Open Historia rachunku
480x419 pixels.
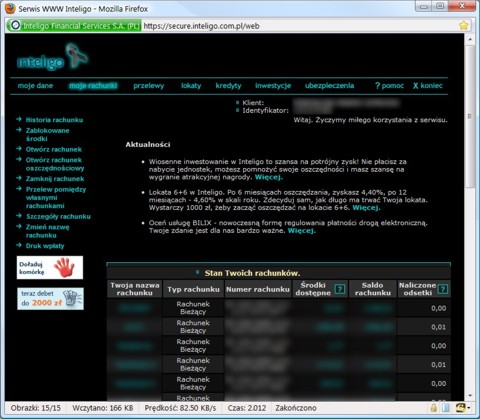click(54, 120)
